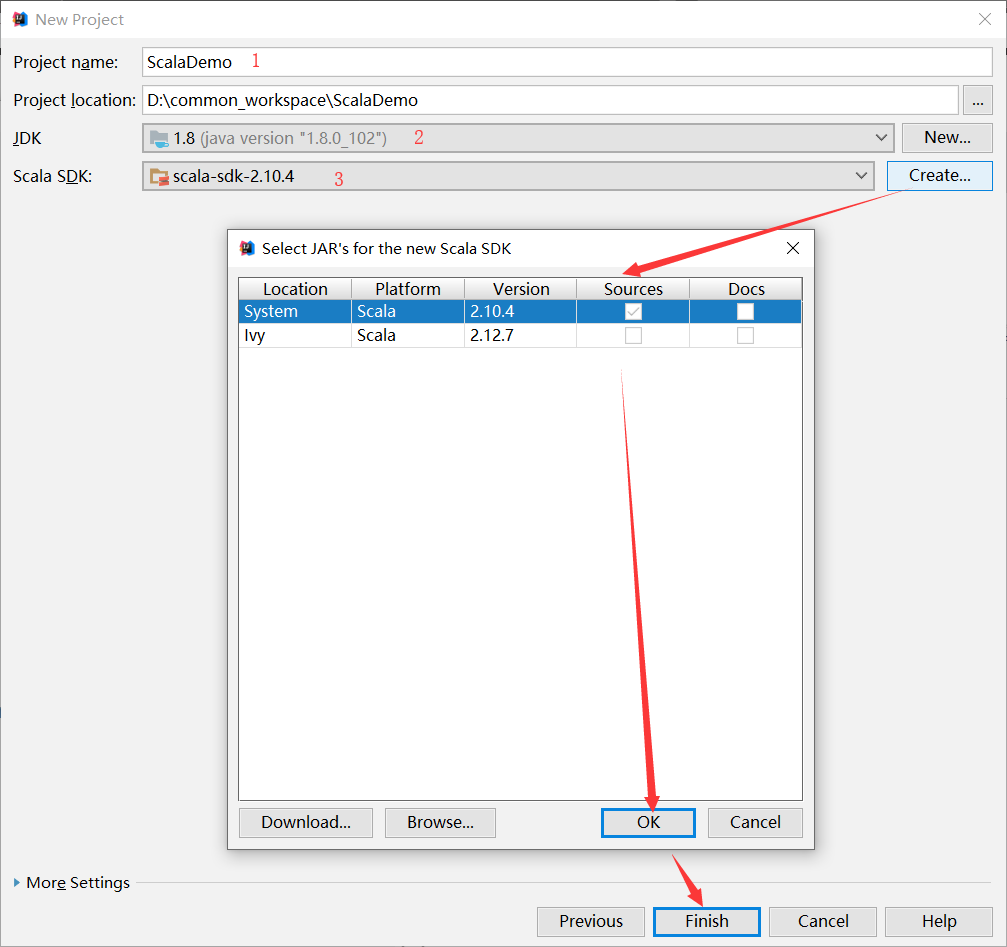Screen dimensions: 1007x947
Task: Sort by the Platform column header
Action: click(408, 289)
